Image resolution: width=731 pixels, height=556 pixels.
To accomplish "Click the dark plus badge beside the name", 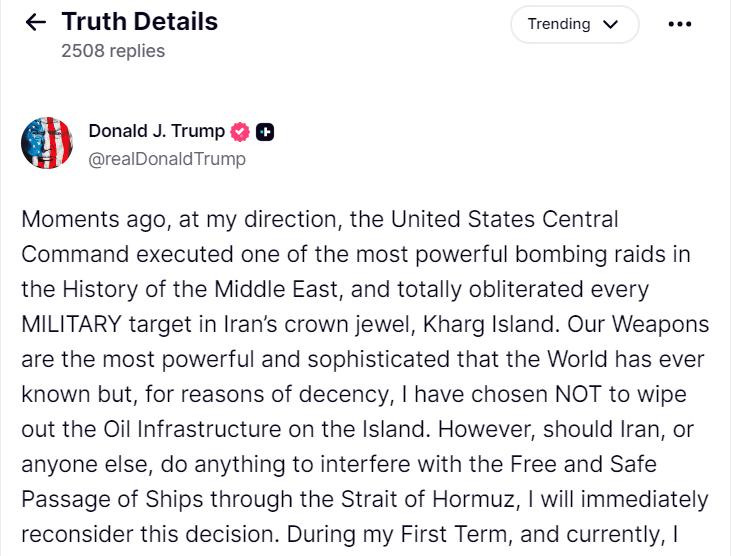I will 265,131.
